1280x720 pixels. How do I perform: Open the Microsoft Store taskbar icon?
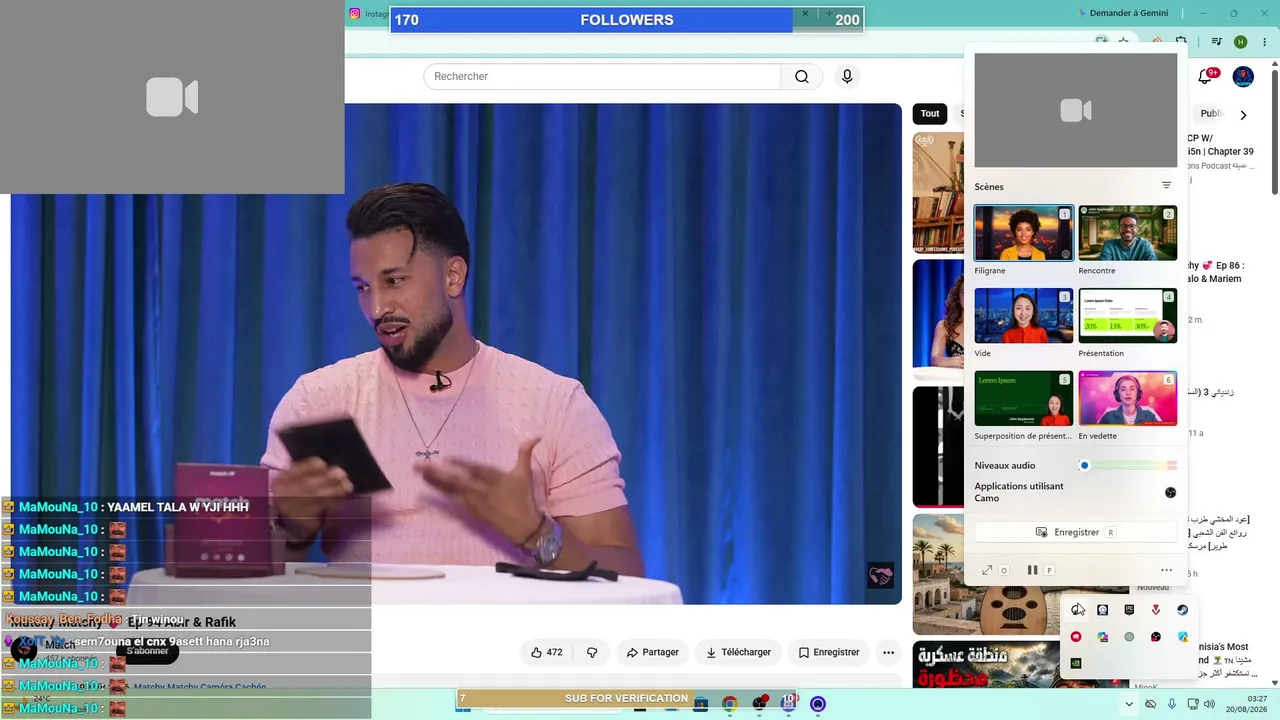pos(701,704)
